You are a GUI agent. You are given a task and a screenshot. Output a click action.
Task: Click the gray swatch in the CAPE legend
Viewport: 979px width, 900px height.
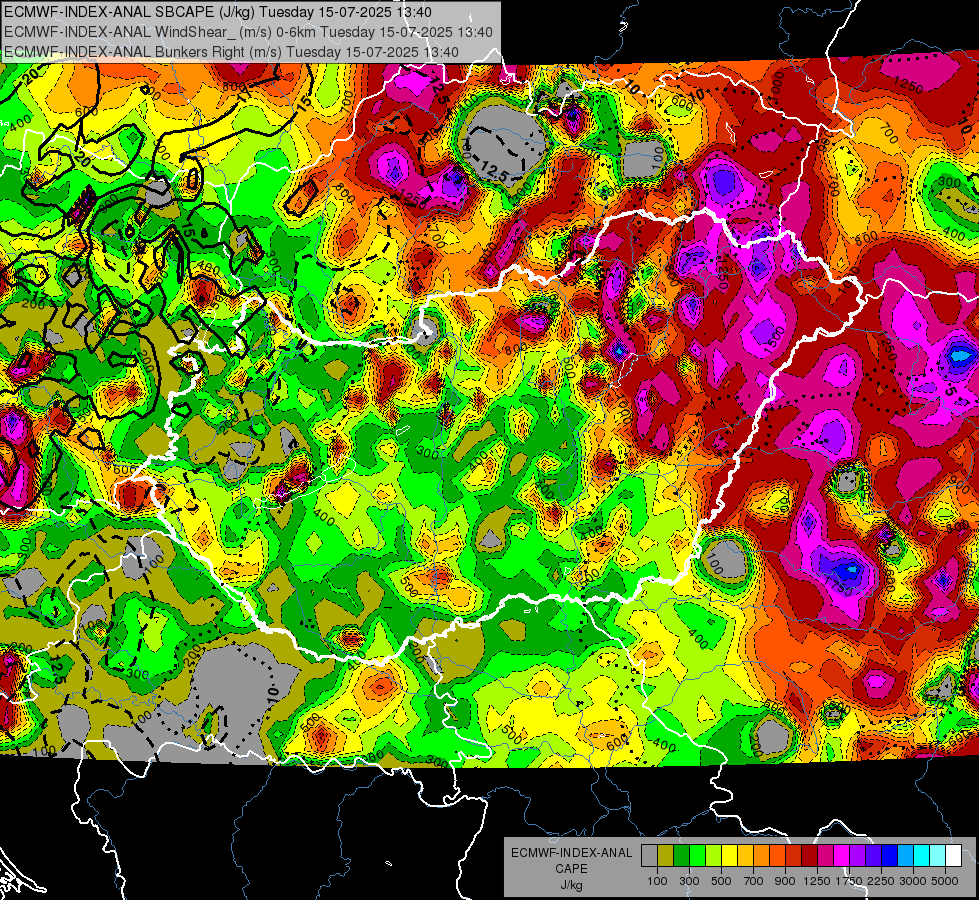(x=649, y=856)
